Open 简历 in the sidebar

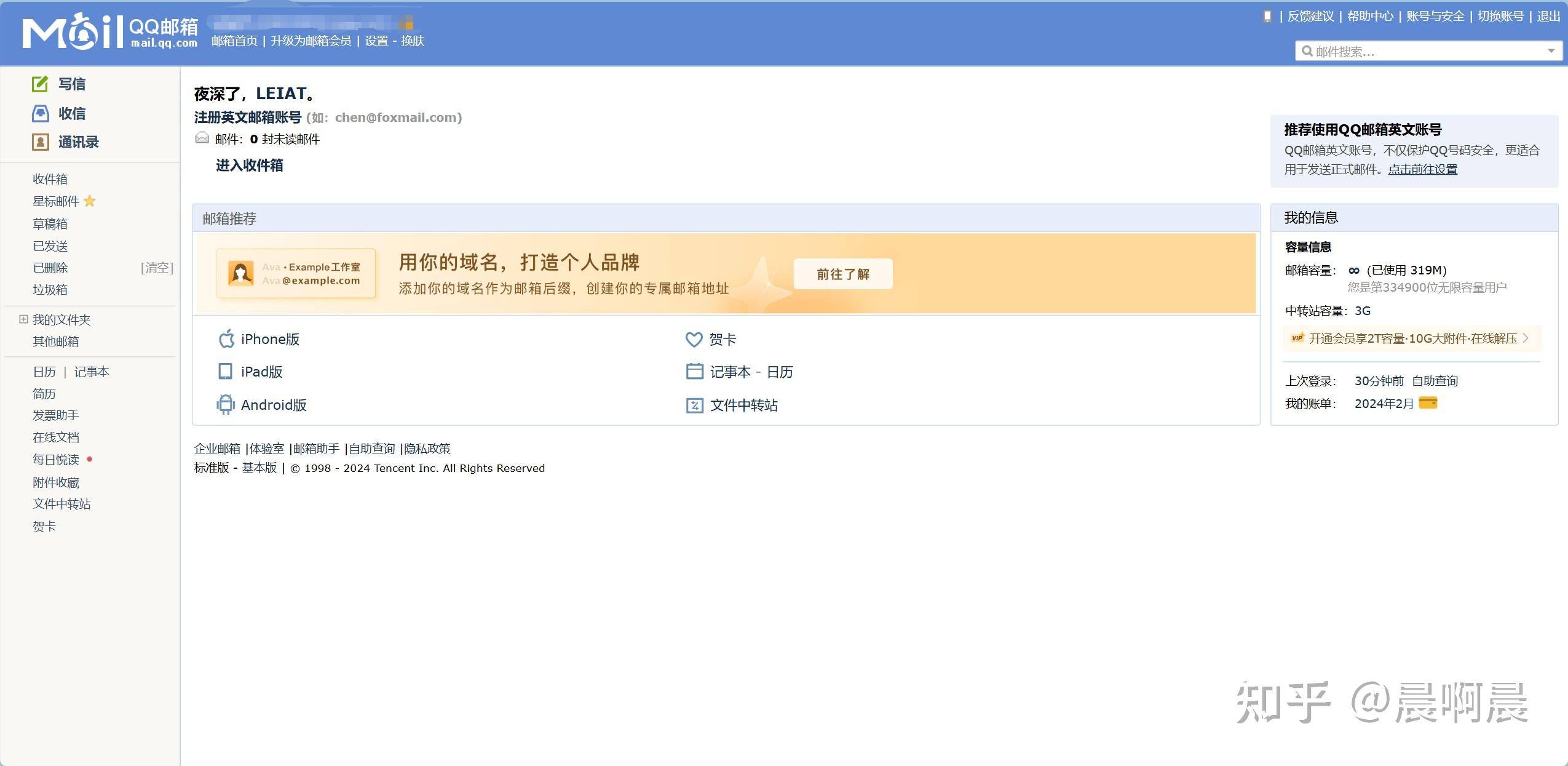[44, 394]
